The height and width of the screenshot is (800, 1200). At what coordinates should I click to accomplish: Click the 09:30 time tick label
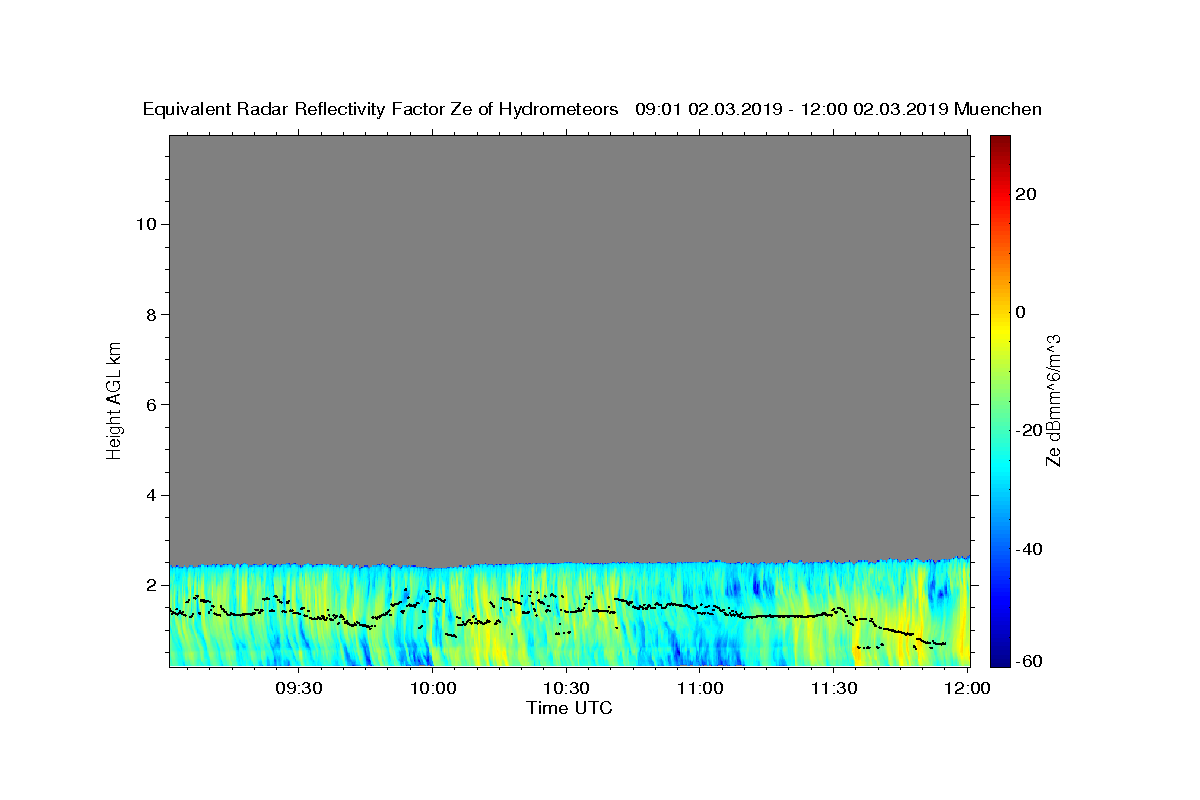point(299,688)
